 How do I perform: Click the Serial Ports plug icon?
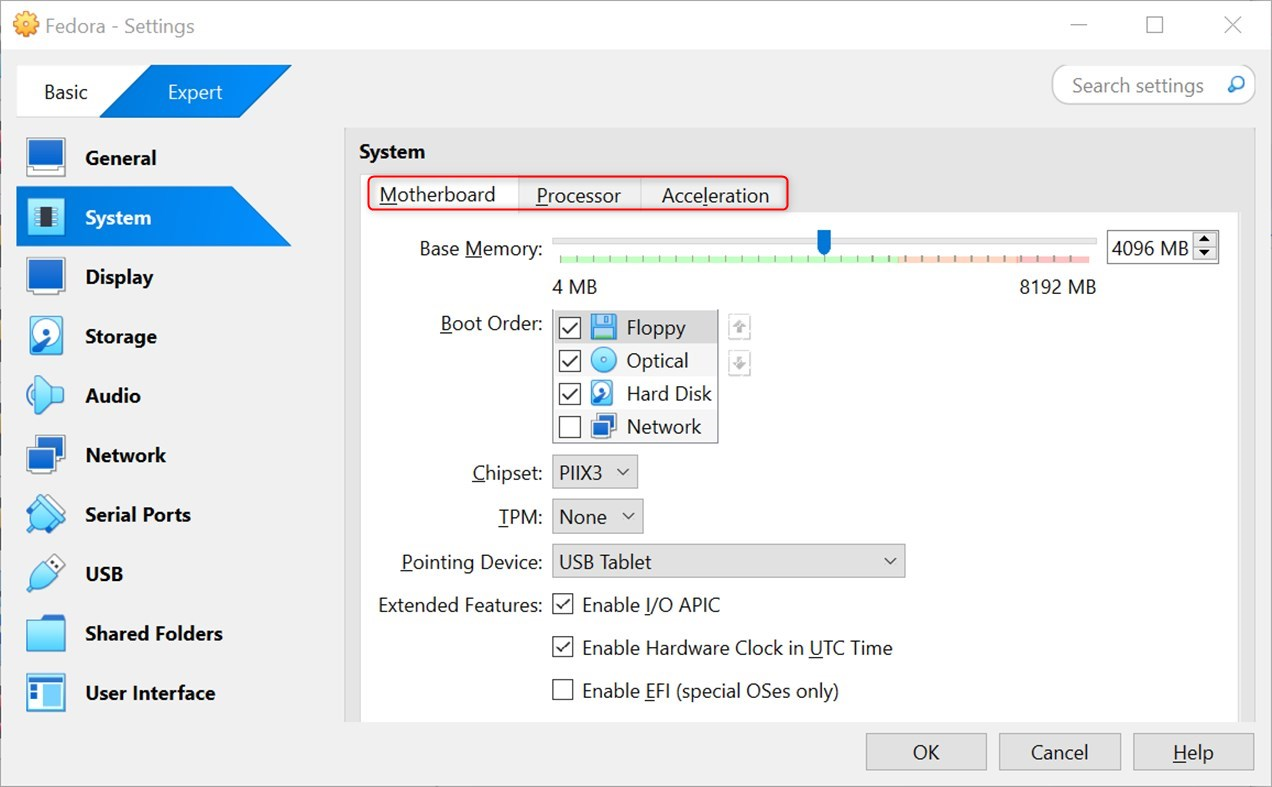click(x=46, y=514)
